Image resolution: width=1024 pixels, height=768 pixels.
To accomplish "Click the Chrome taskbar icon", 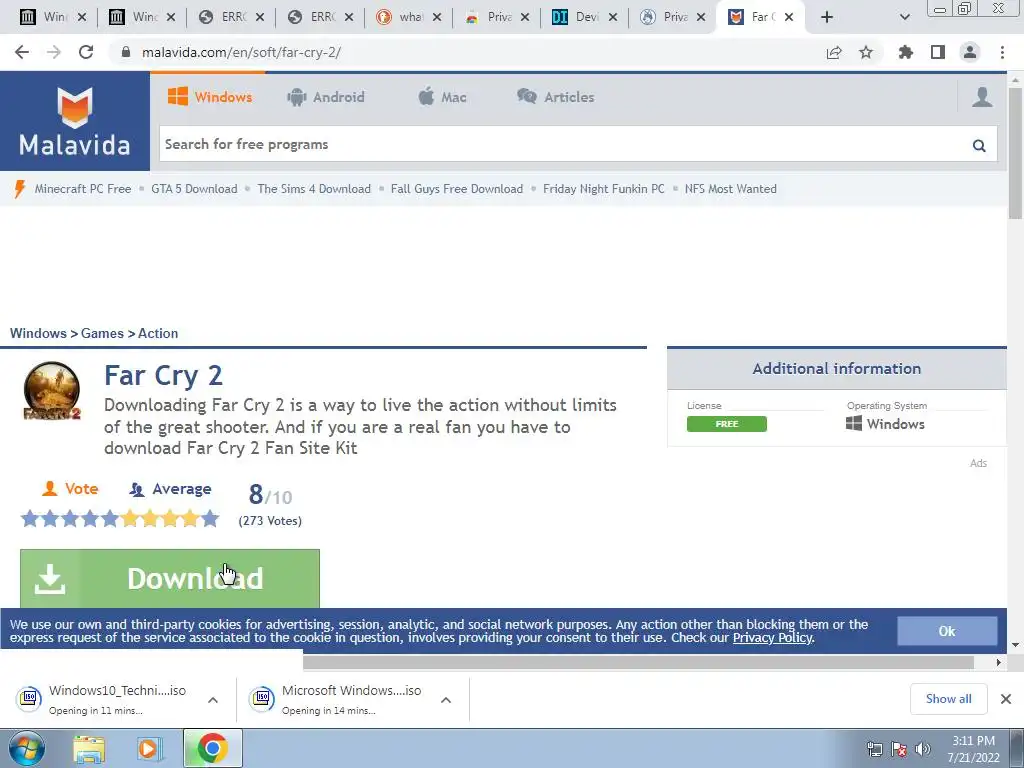I will tap(212, 748).
